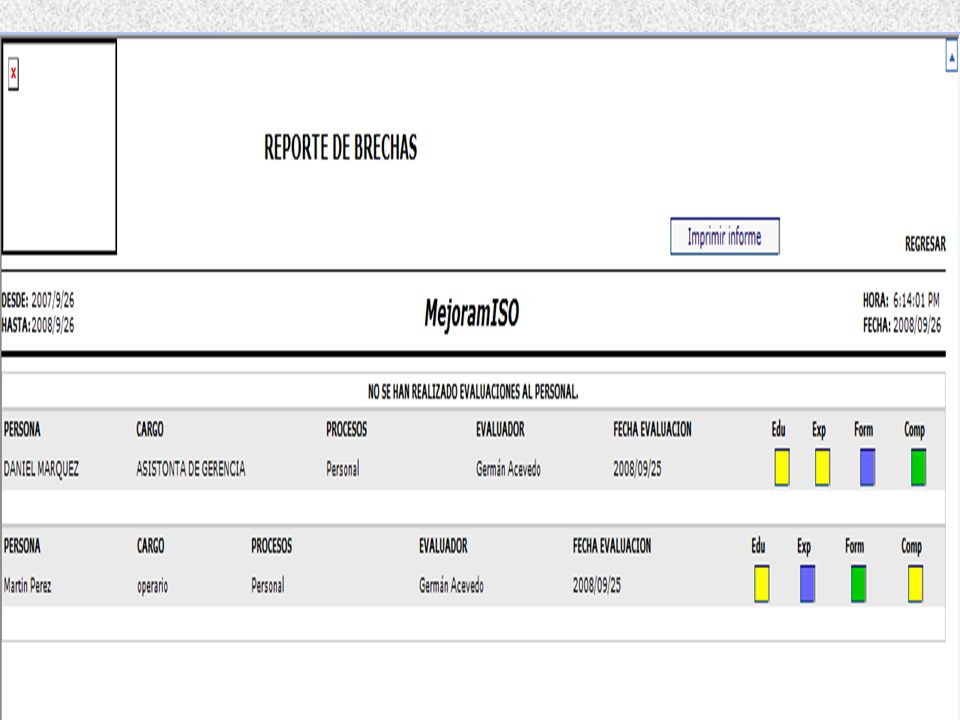Click the NO SE HAN REALIZADO EVALUACIONES message
960x720 pixels.
point(473,392)
